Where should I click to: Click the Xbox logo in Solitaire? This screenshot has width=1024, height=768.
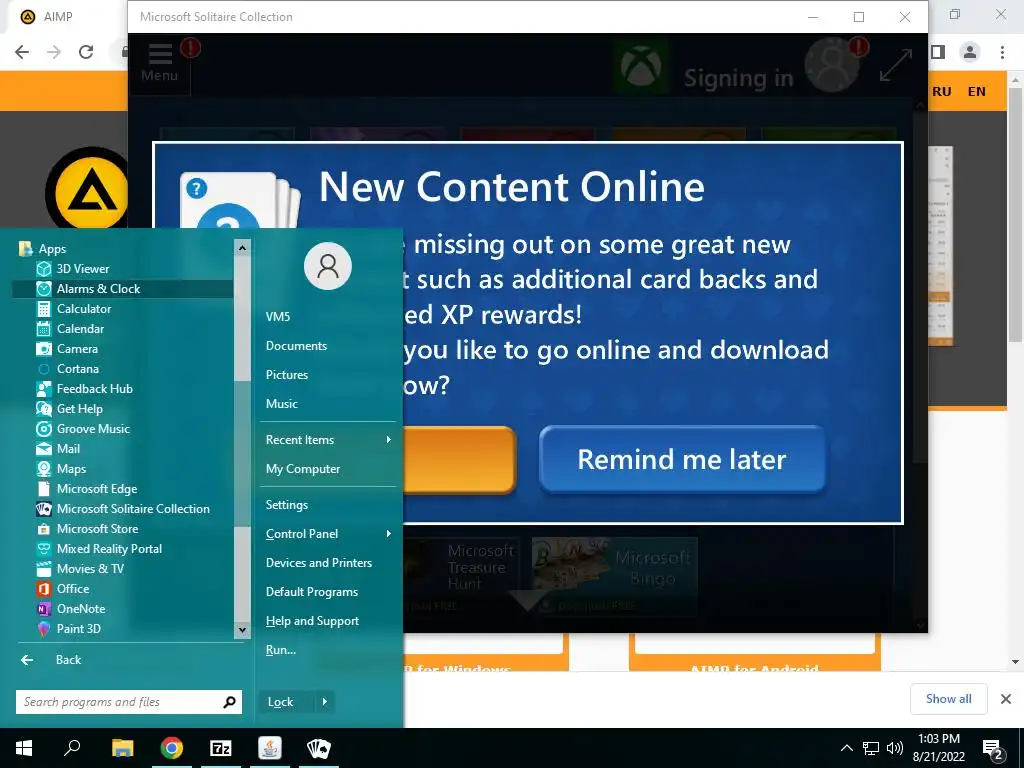tap(641, 67)
